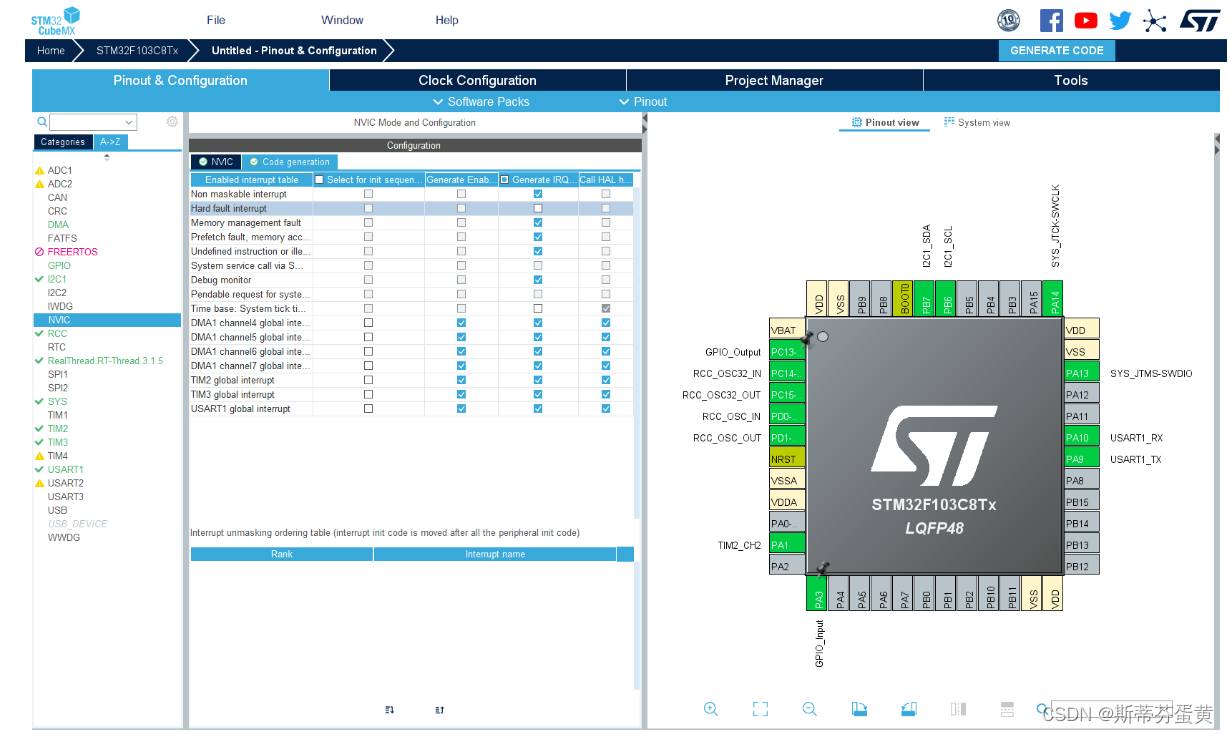Uncheck Call HAL handler for USART1 global interrupt
This screenshot has width=1229, height=734.
[x=606, y=409]
